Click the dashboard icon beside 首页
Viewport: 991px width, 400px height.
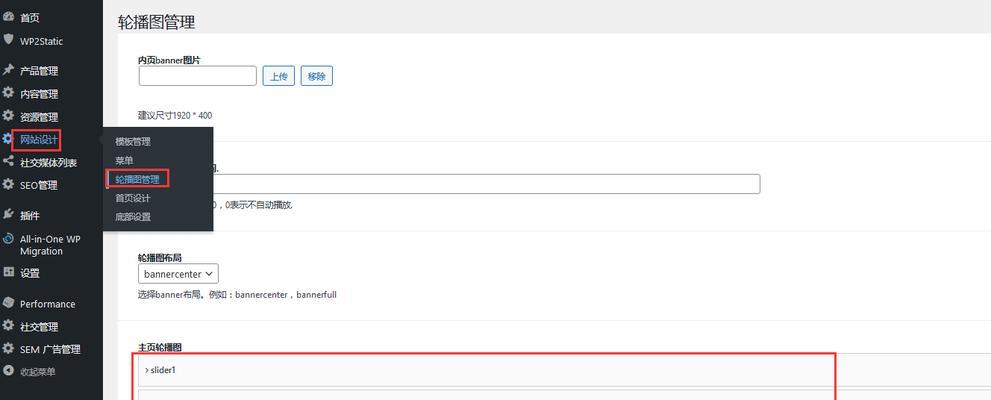tap(8, 18)
